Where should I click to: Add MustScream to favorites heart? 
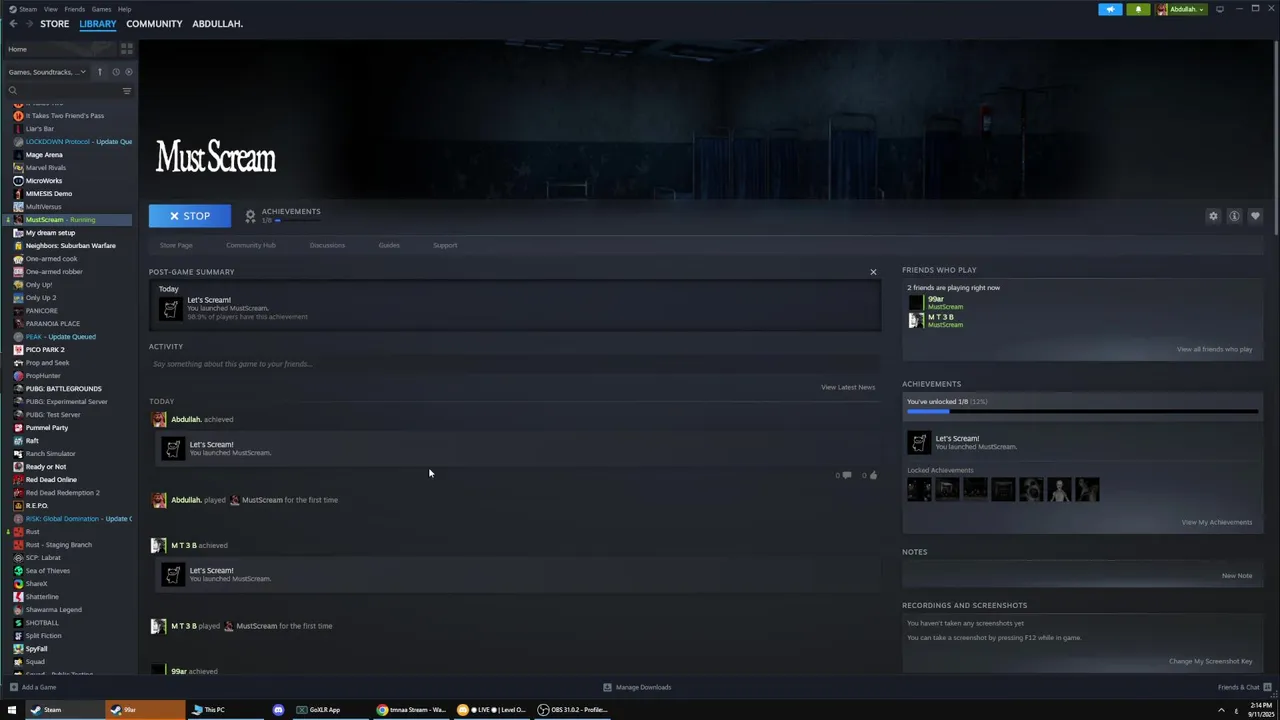(x=1255, y=216)
